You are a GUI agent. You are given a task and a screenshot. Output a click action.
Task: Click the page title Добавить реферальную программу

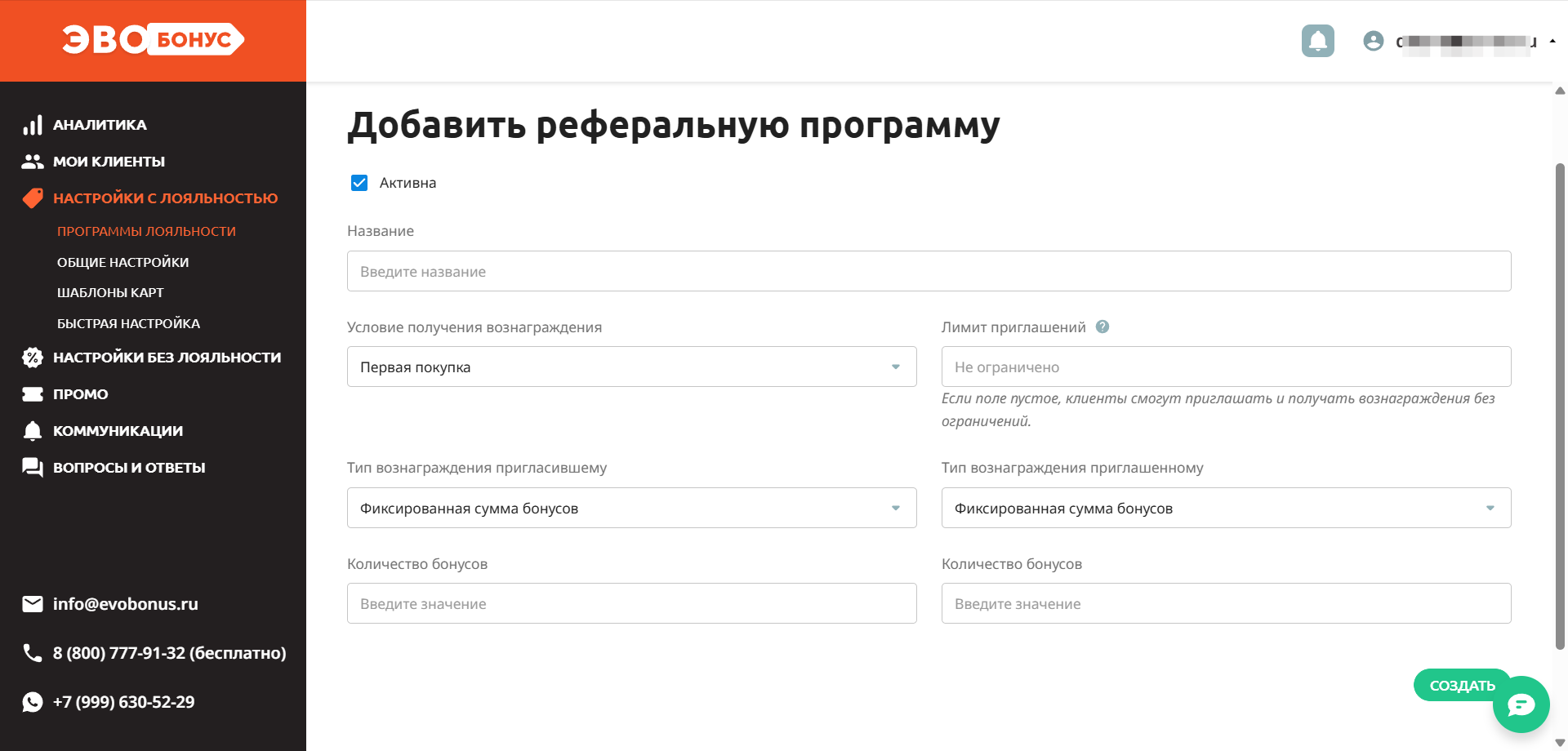pyautogui.click(x=674, y=126)
